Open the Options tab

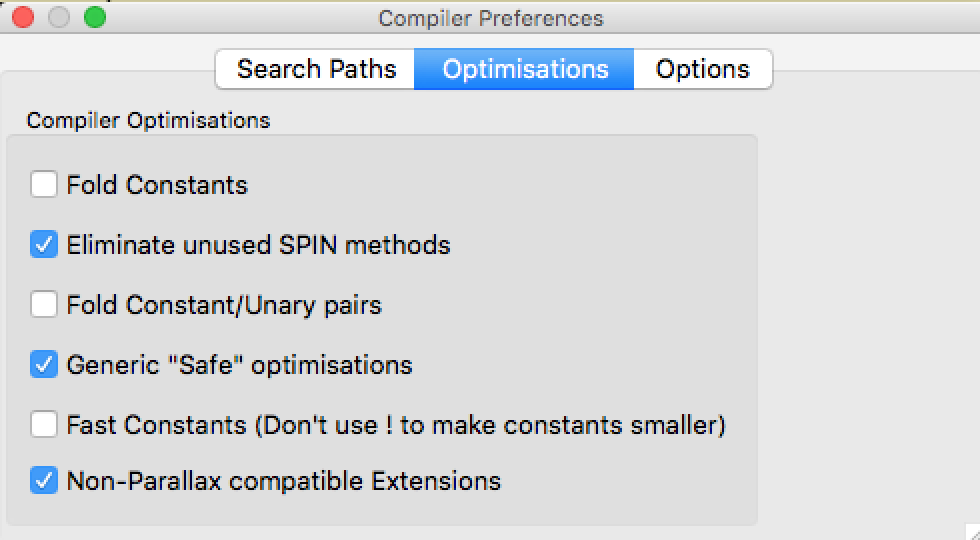tap(702, 69)
